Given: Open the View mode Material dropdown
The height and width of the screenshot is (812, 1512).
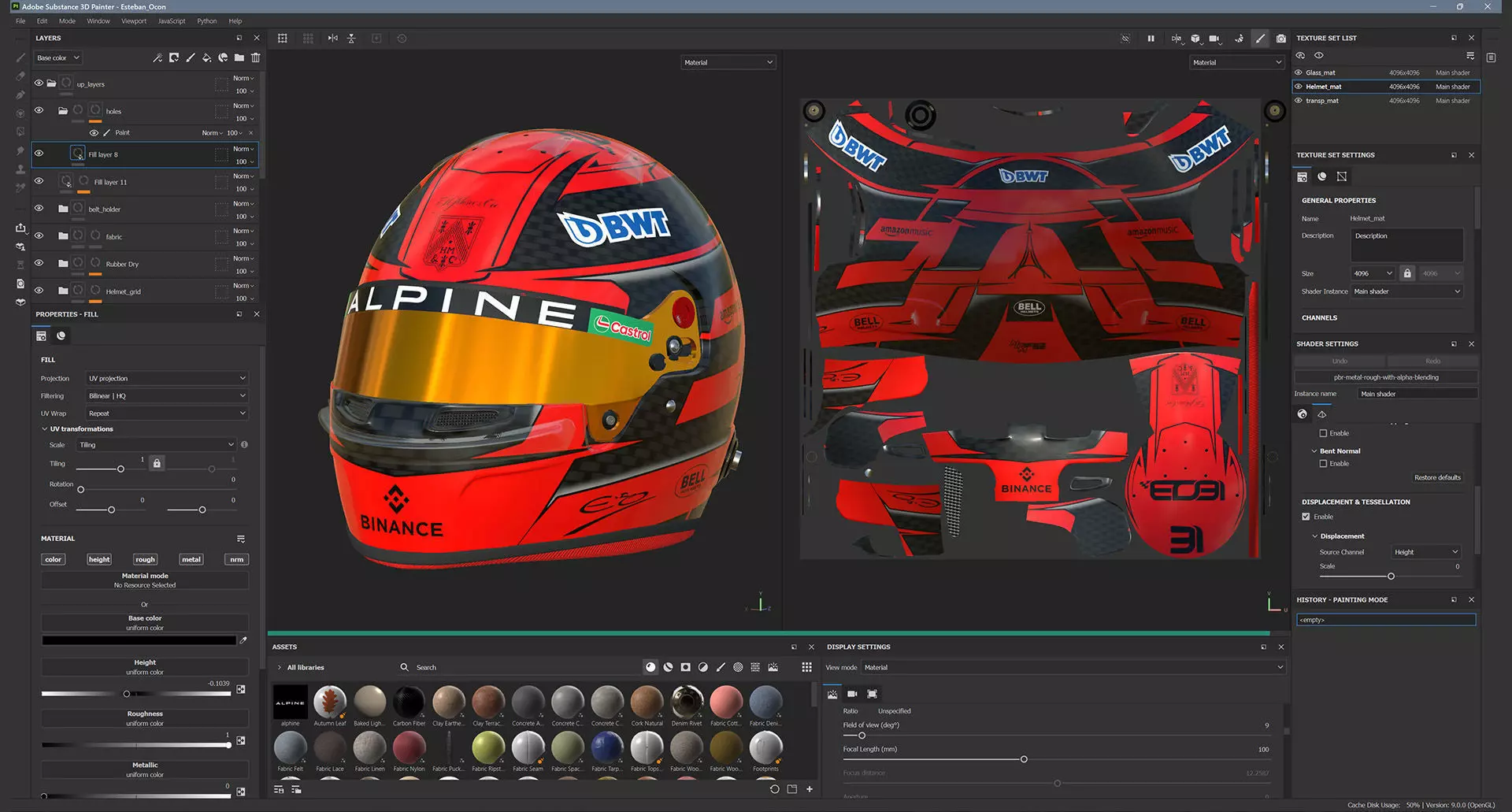Looking at the screenshot, I should pyautogui.click(x=1074, y=667).
